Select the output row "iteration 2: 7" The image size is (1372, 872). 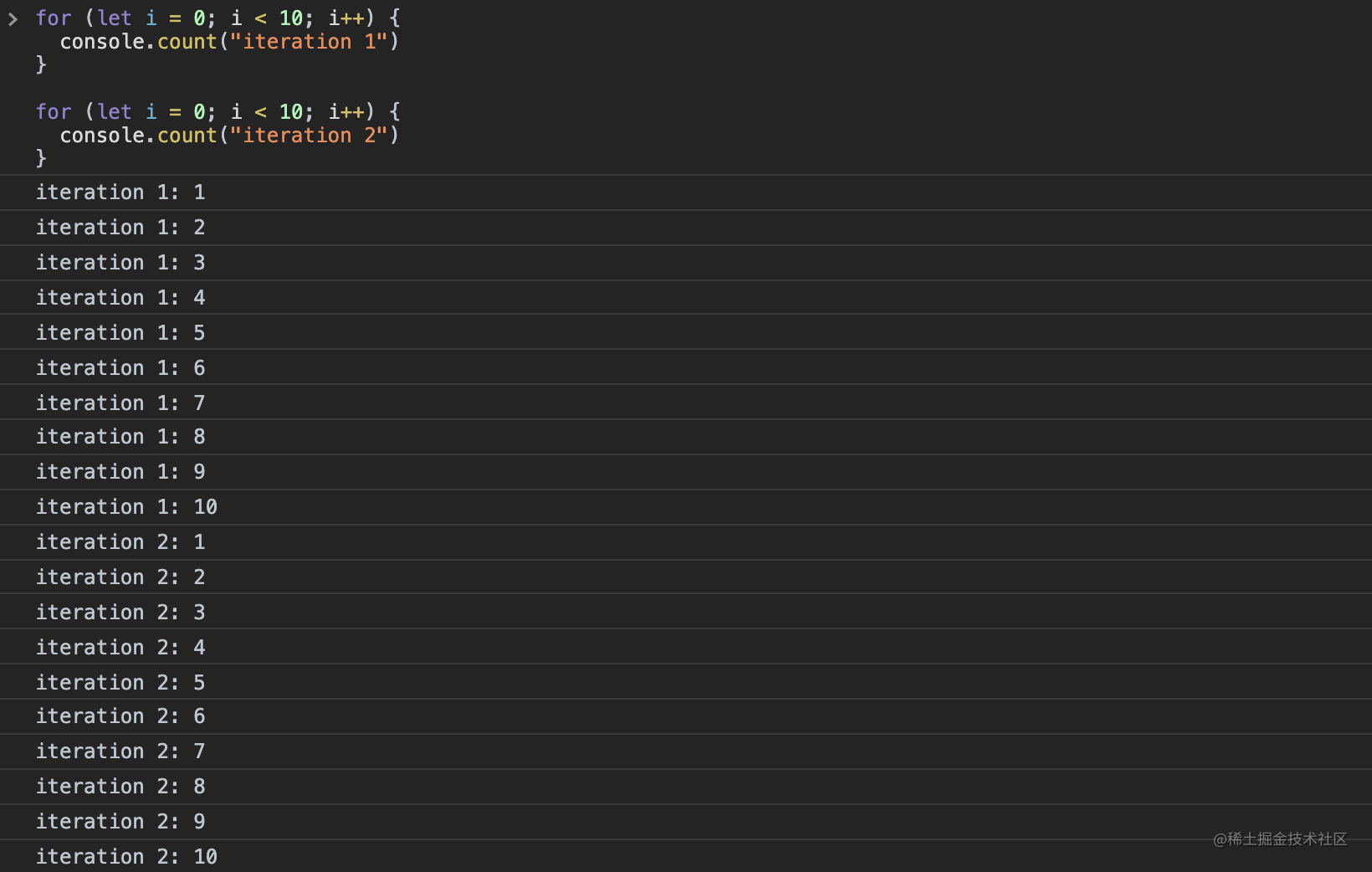(686, 751)
